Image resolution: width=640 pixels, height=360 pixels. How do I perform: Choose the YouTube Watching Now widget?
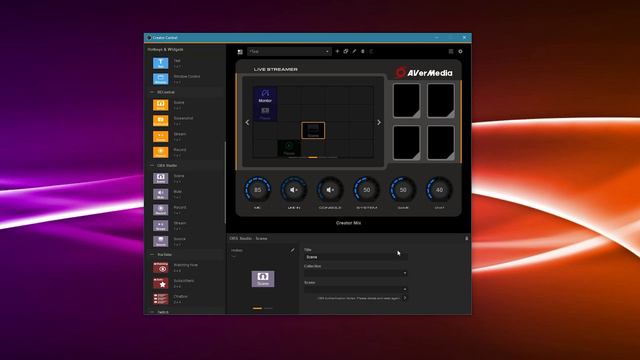tap(160, 267)
